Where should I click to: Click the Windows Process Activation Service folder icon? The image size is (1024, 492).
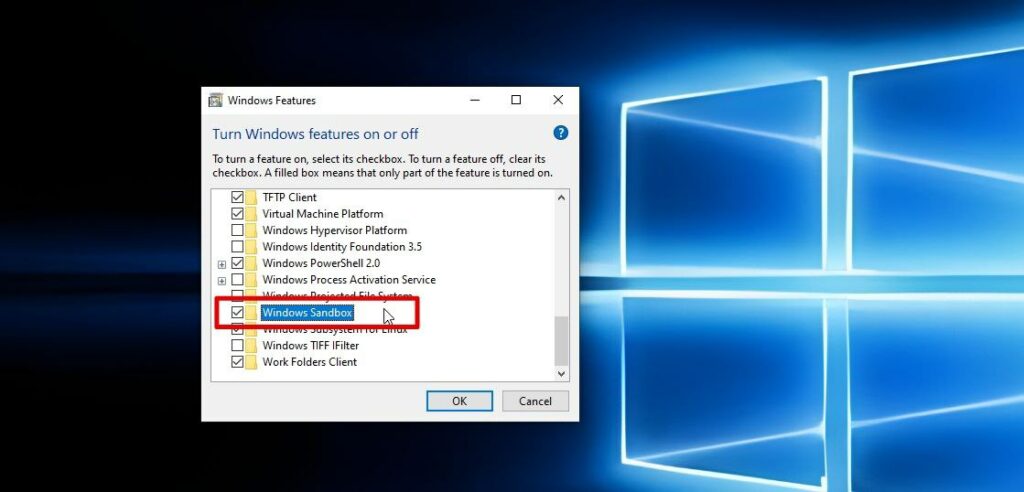[x=251, y=280]
